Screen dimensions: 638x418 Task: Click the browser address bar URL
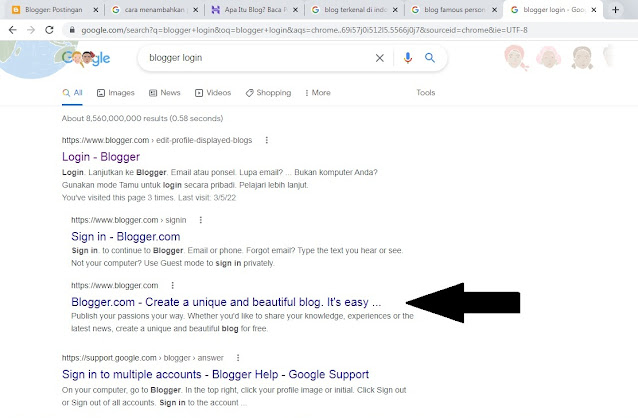[x=304, y=30]
